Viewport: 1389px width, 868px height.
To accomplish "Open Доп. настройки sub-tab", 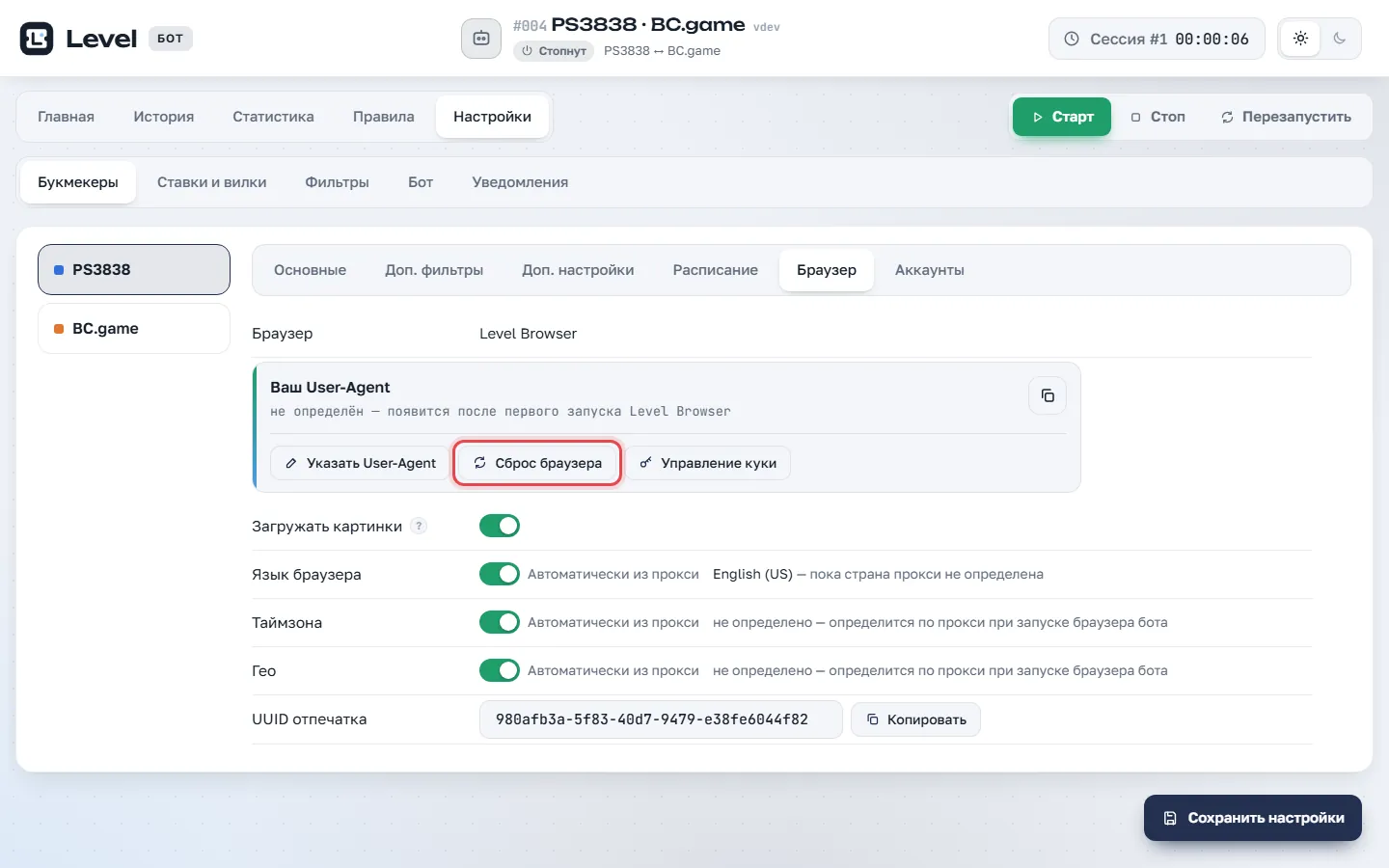I will tap(578, 270).
